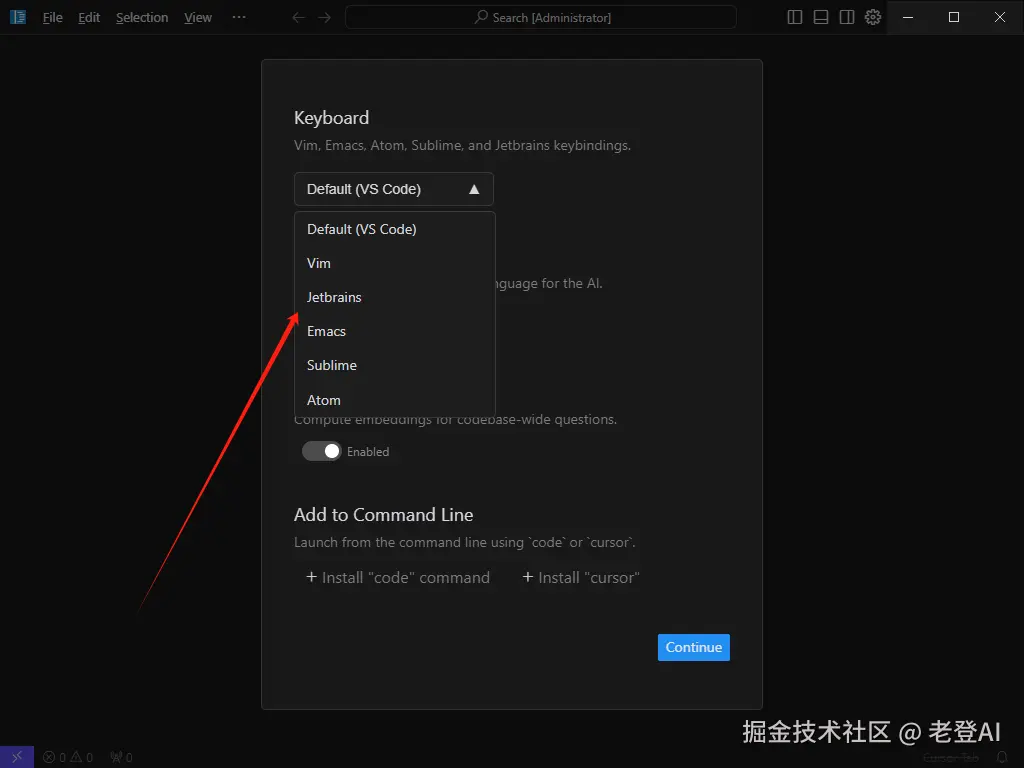Open the Selection menu
The width and height of the screenshot is (1024, 768).
142,18
